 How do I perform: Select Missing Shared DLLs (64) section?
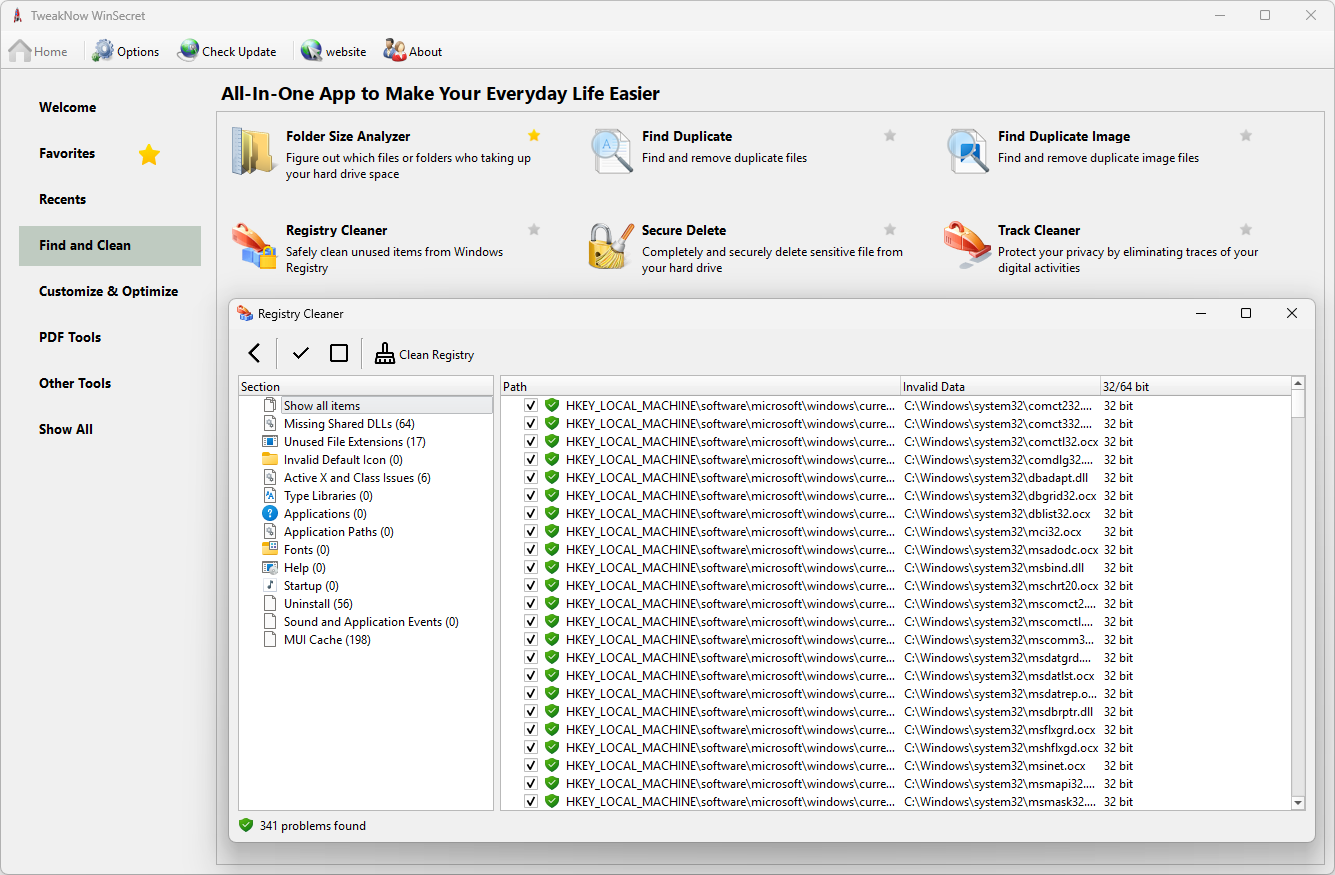coord(349,423)
